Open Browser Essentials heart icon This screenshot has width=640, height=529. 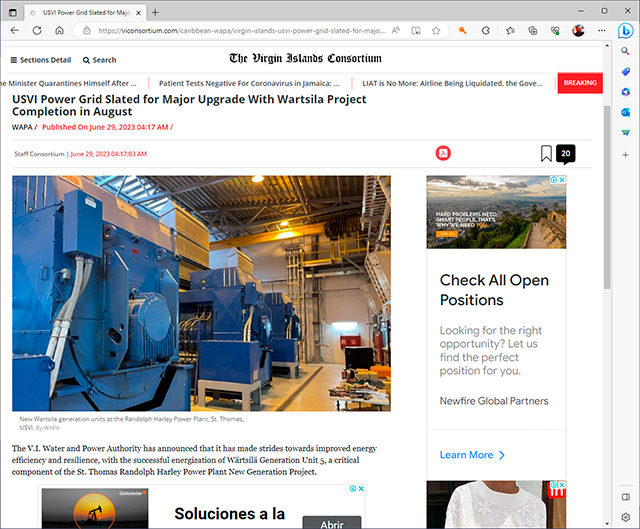(555, 31)
